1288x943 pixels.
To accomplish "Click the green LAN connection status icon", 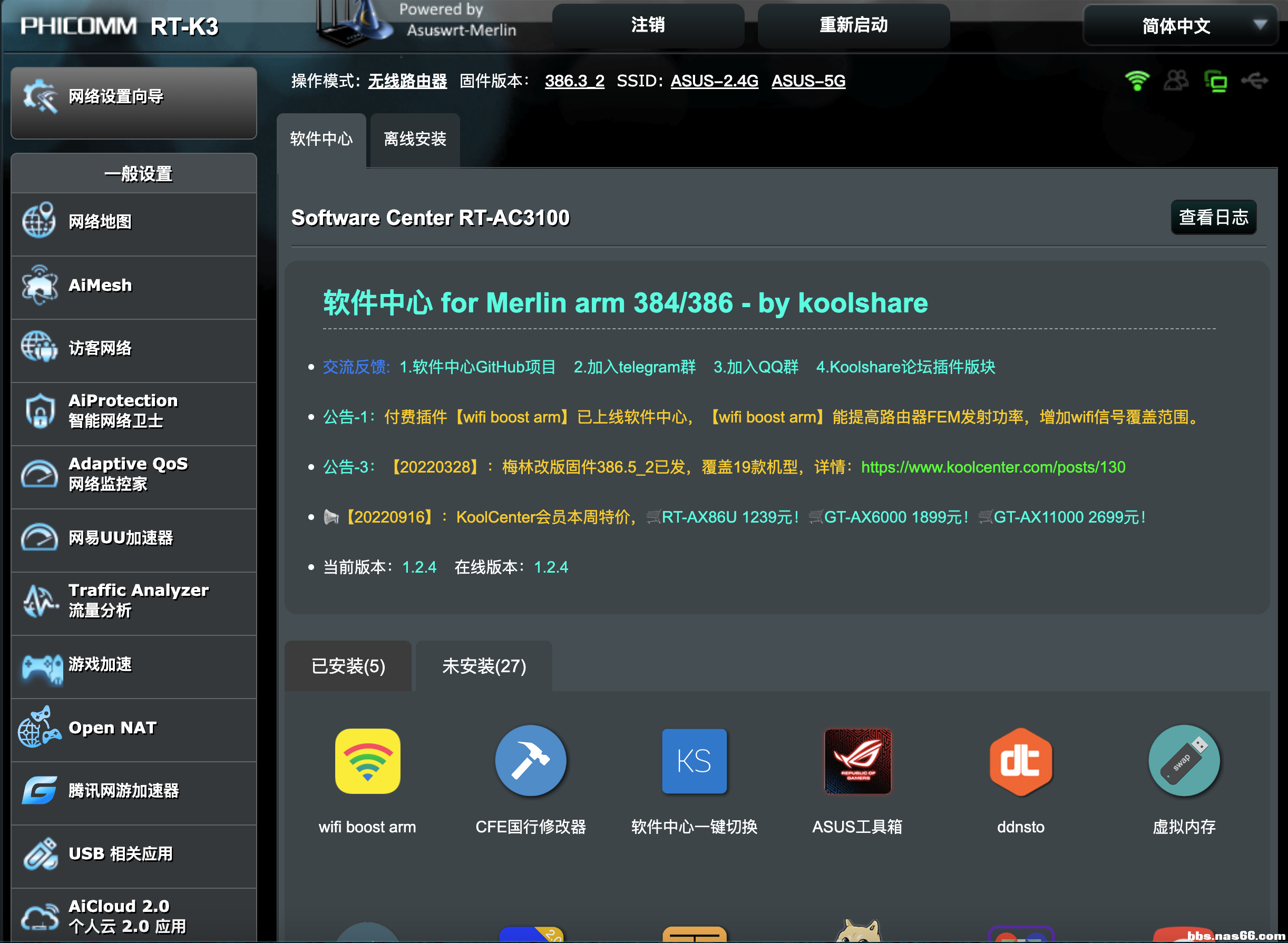I will coord(1215,81).
